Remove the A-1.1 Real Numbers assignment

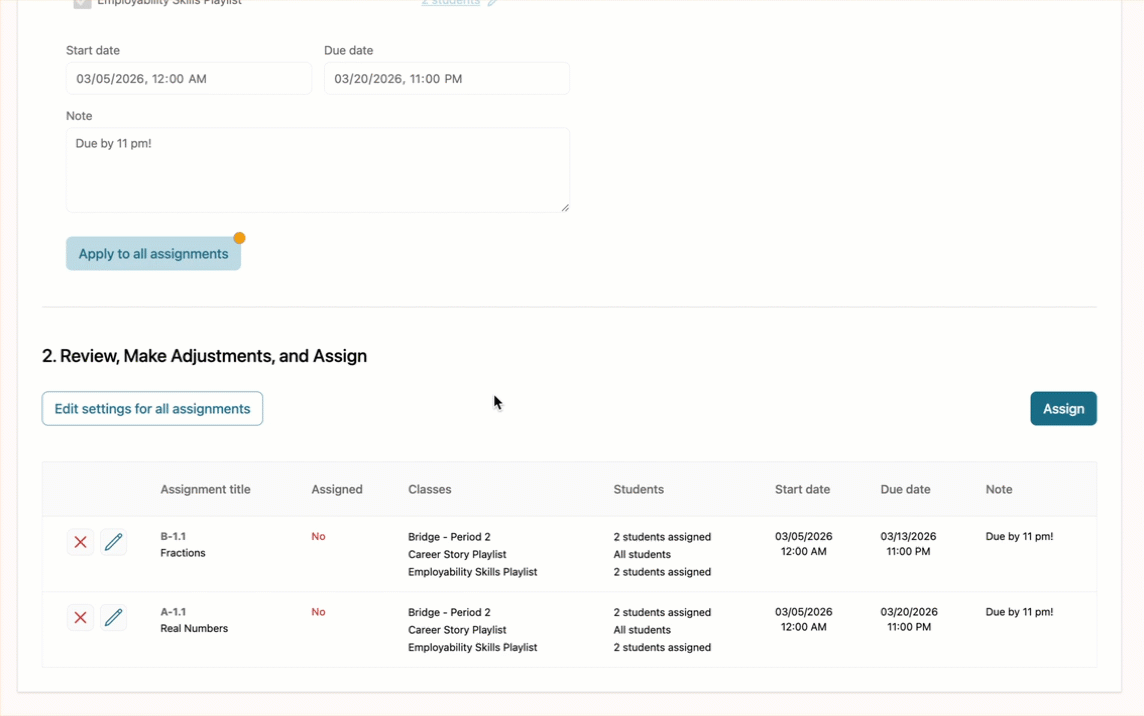(x=79, y=617)
